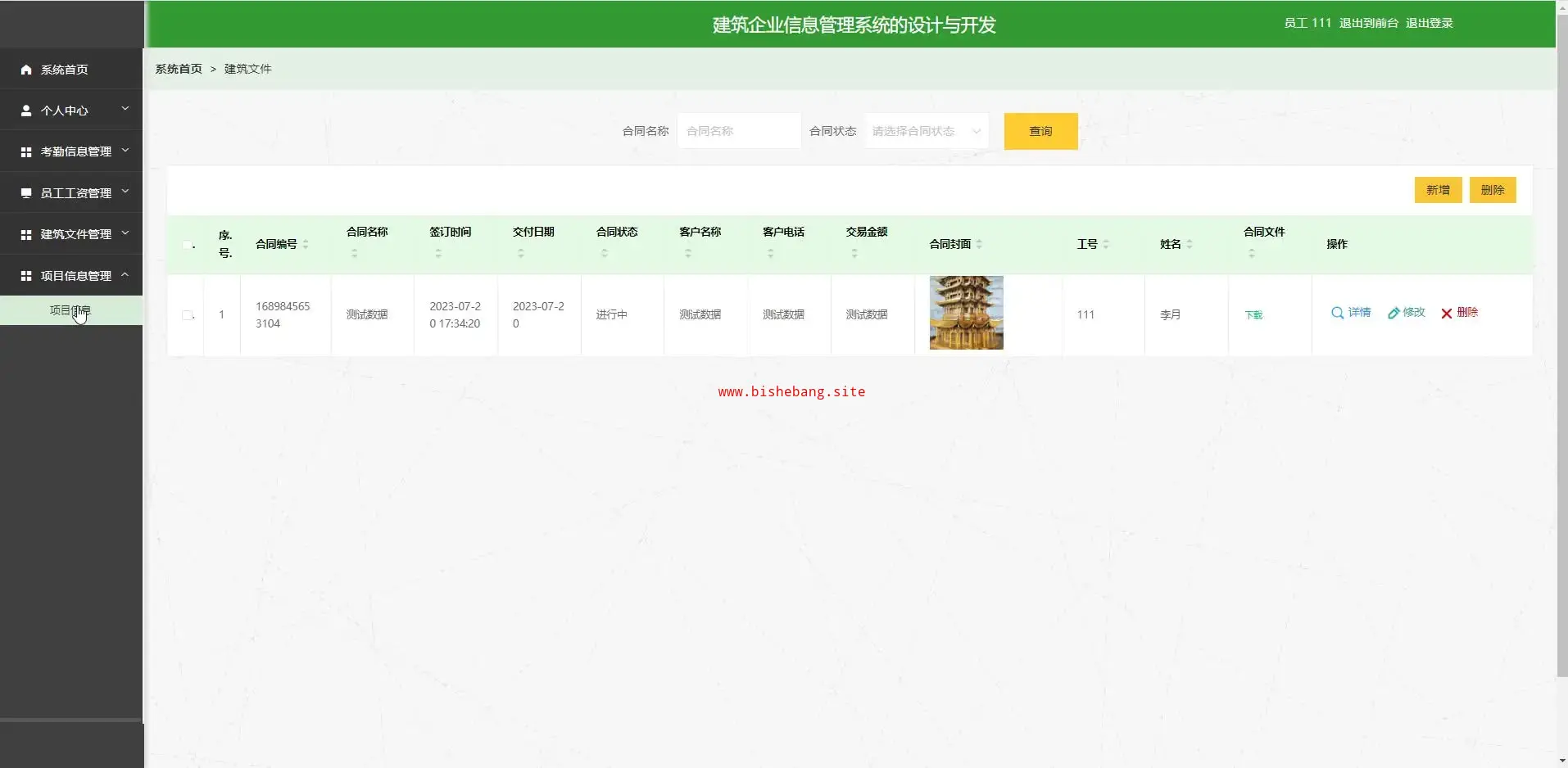Click the home icon beside 系统首页
This screenshot has width=1568, height=768.
(26, 70)
